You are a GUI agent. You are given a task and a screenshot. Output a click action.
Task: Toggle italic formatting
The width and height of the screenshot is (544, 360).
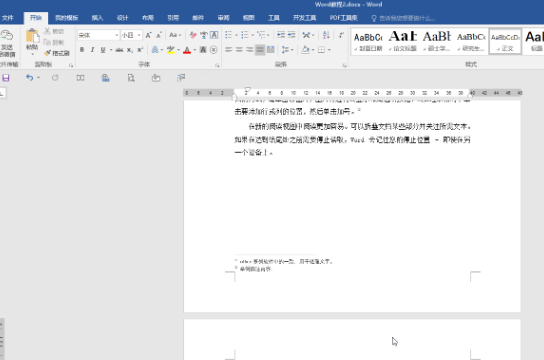click(92, 50)
